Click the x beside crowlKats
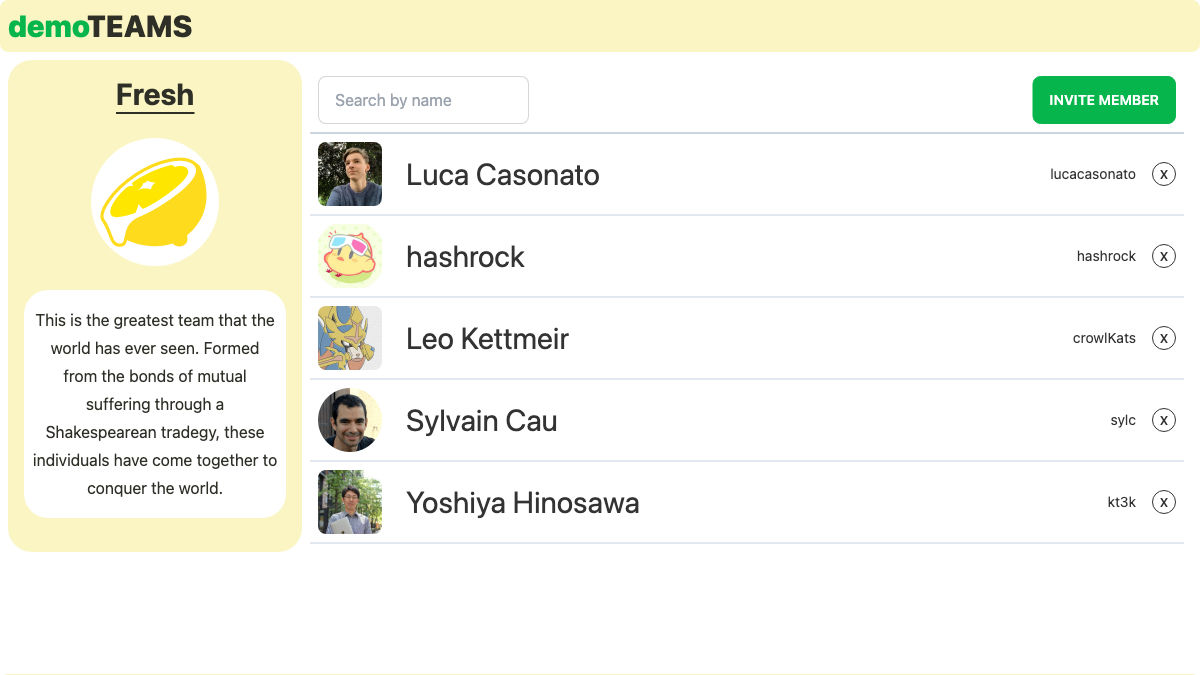 point(1164,338)
